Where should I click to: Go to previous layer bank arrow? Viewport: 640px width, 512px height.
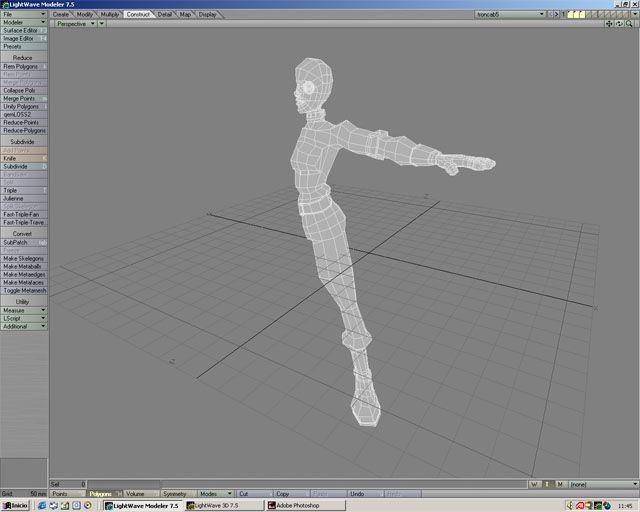[550, 14]
